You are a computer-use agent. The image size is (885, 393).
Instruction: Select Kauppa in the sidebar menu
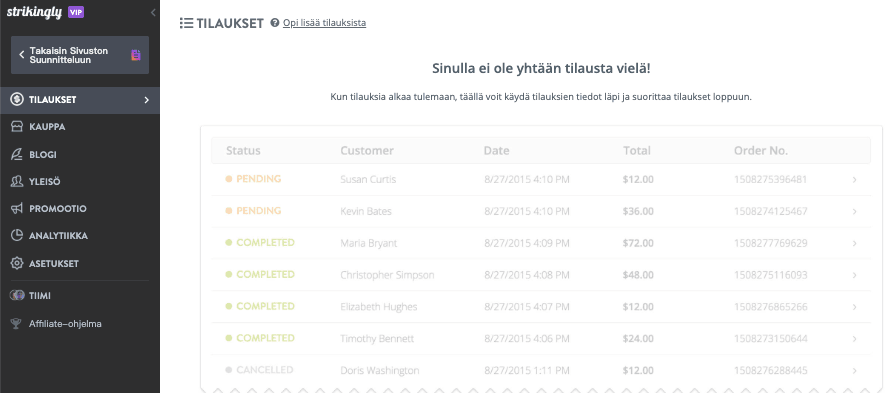pos(80,127)
